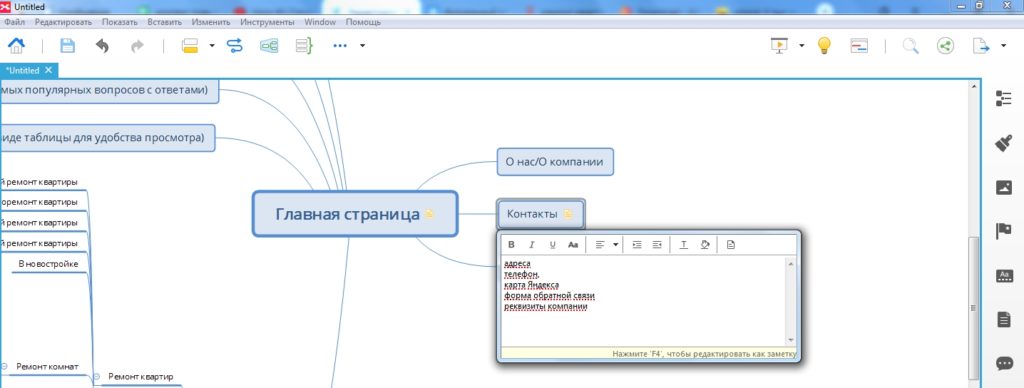Open the Image gallery panel
Image resolution: width=1024 pixels, height=388 pixels.
1003,187
